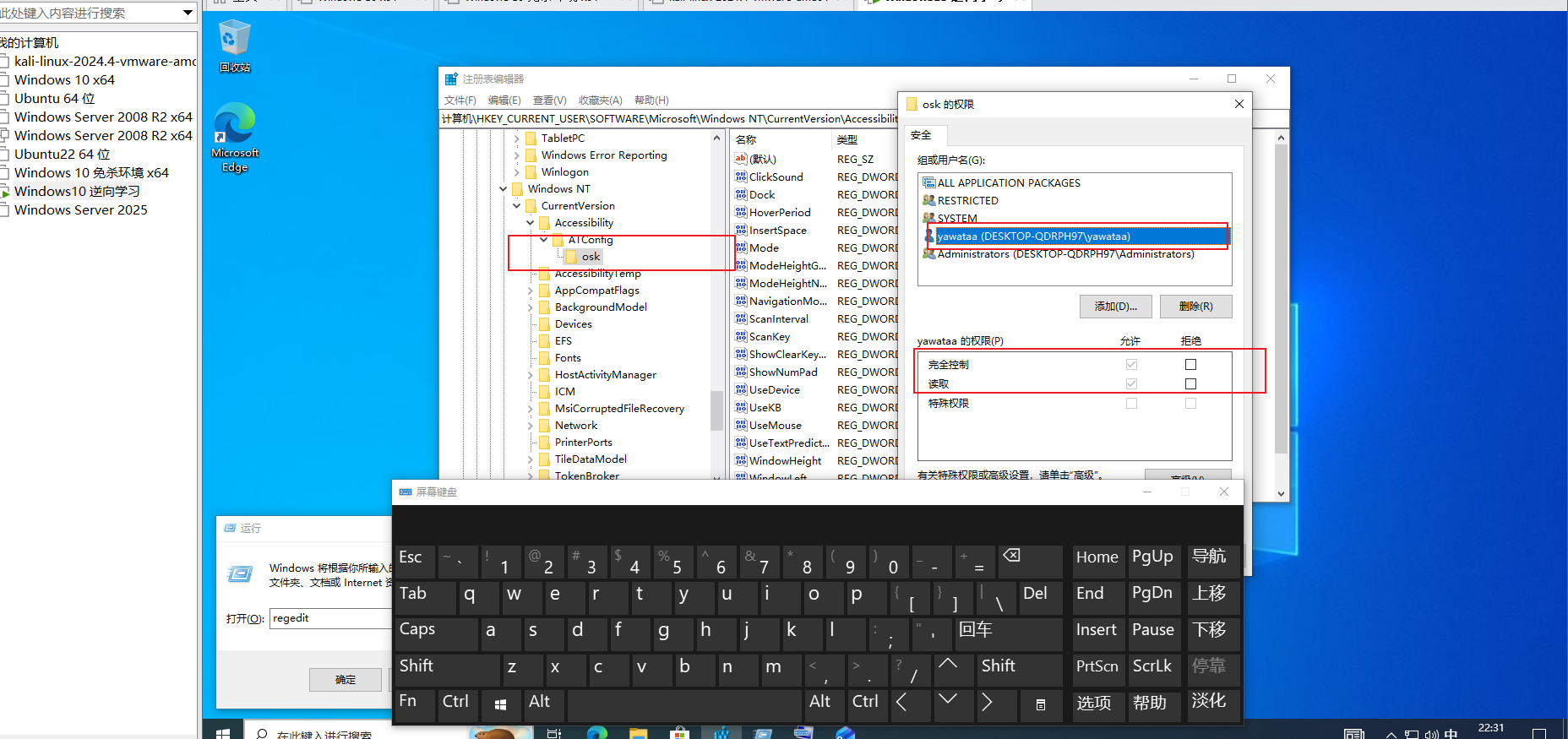Select the 安全 tab in osk permissions
This screenshot has width=1568, height=739.
pos(922,135)
